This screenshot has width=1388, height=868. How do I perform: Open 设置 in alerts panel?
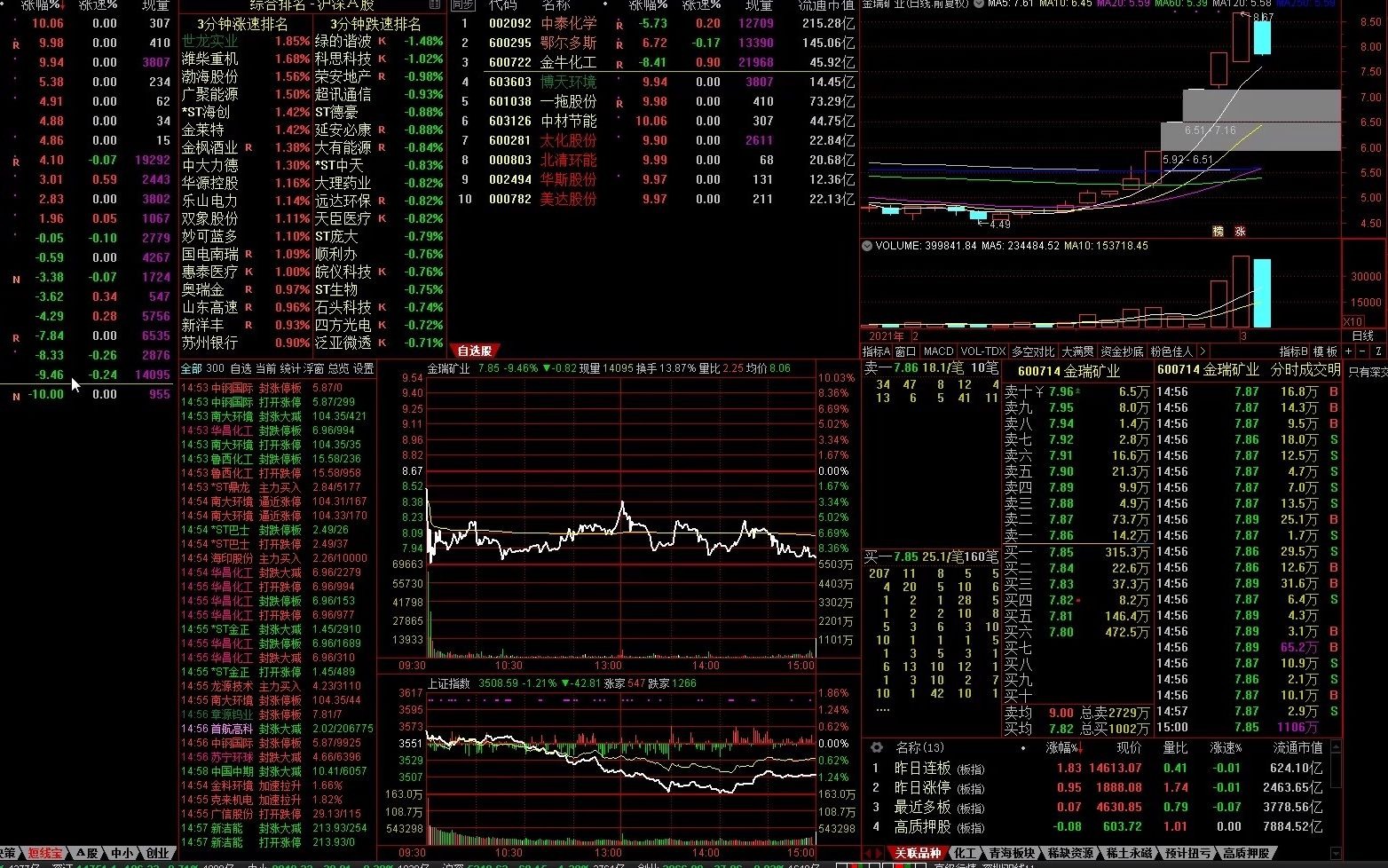coord(364,368)
